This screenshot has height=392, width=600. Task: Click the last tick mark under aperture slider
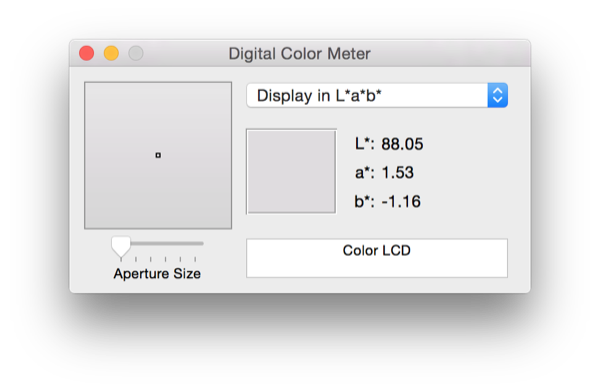[x=195, y=259]
